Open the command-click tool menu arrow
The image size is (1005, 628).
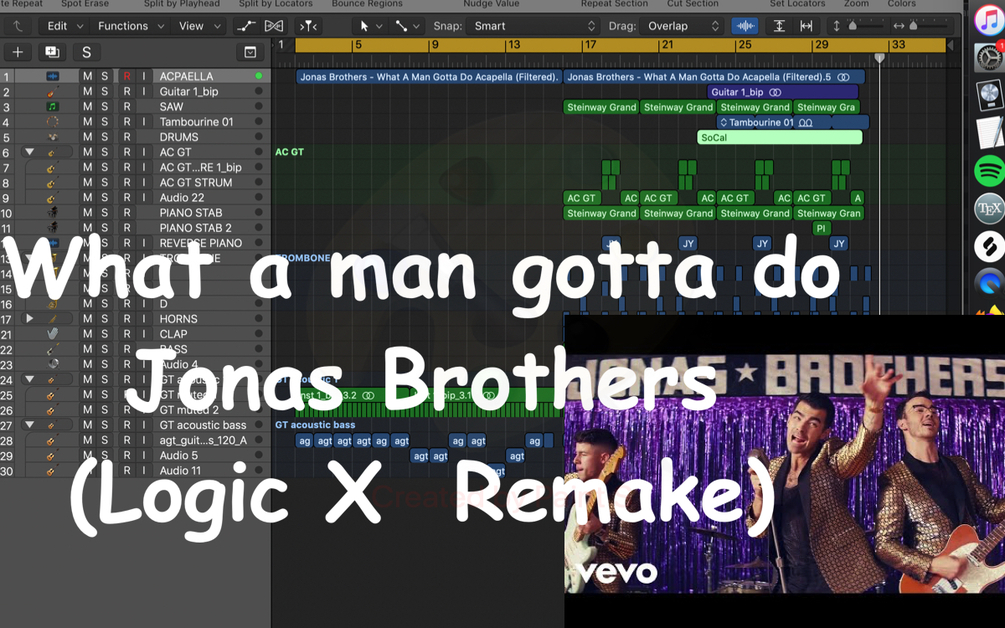tap(417, 26)
